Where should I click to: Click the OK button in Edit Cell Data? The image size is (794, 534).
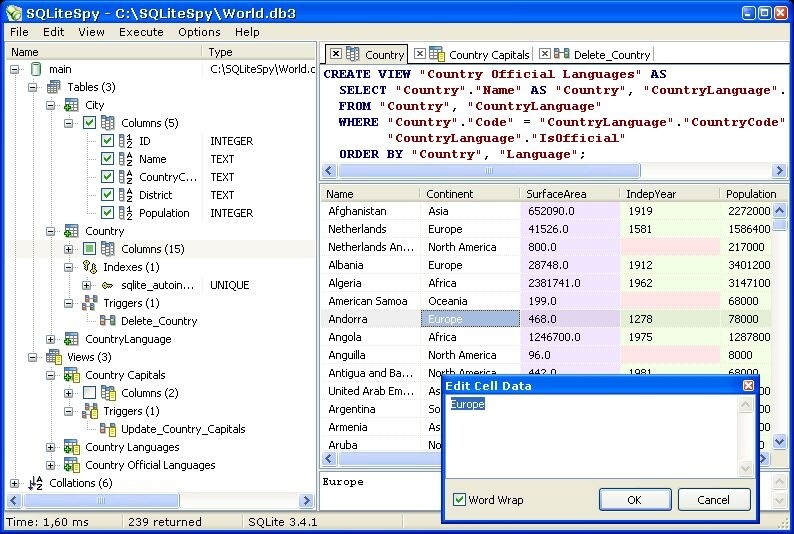point(635,500)
